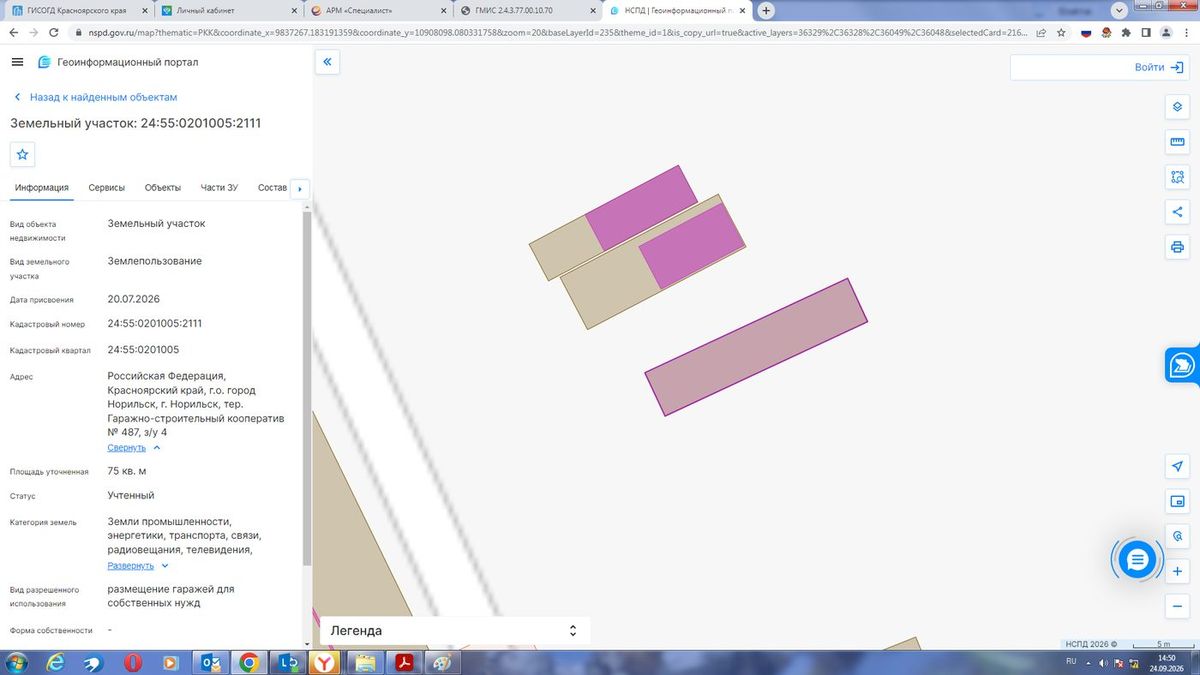Zoom in on the map
This screenshot has width=1200, height=675.
pyautogui.click(x=1177, y=572)
